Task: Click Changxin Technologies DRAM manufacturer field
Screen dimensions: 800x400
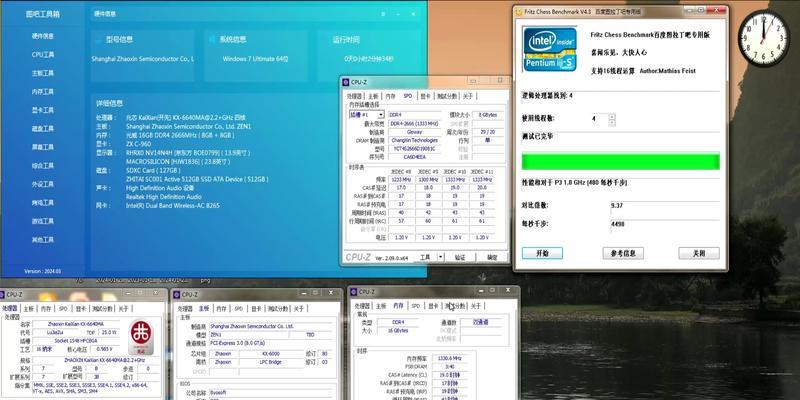Action: coord(414,140)
